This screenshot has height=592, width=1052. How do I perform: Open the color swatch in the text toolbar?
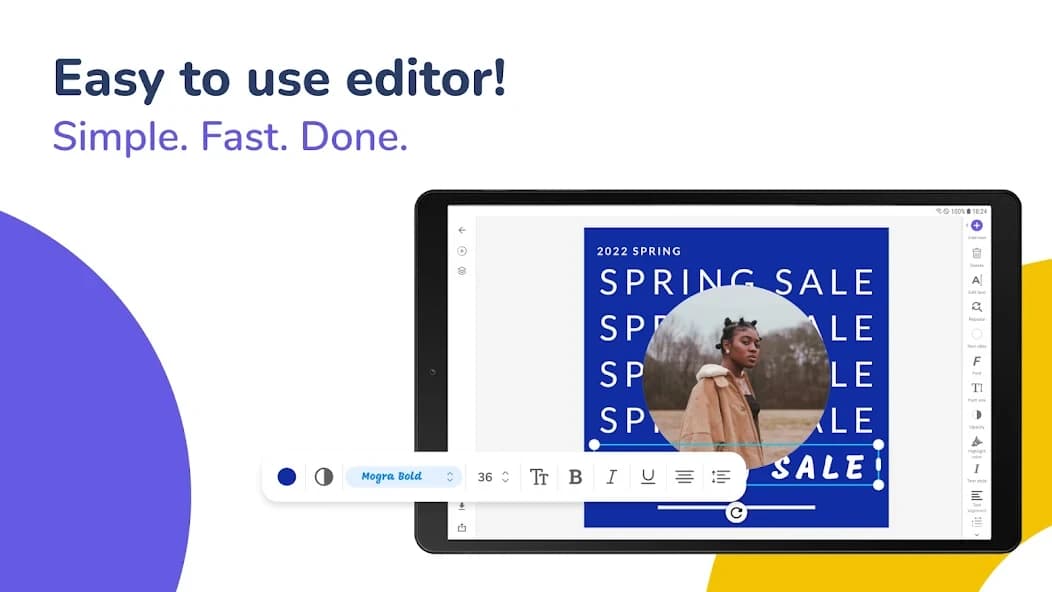click(287, 476)
